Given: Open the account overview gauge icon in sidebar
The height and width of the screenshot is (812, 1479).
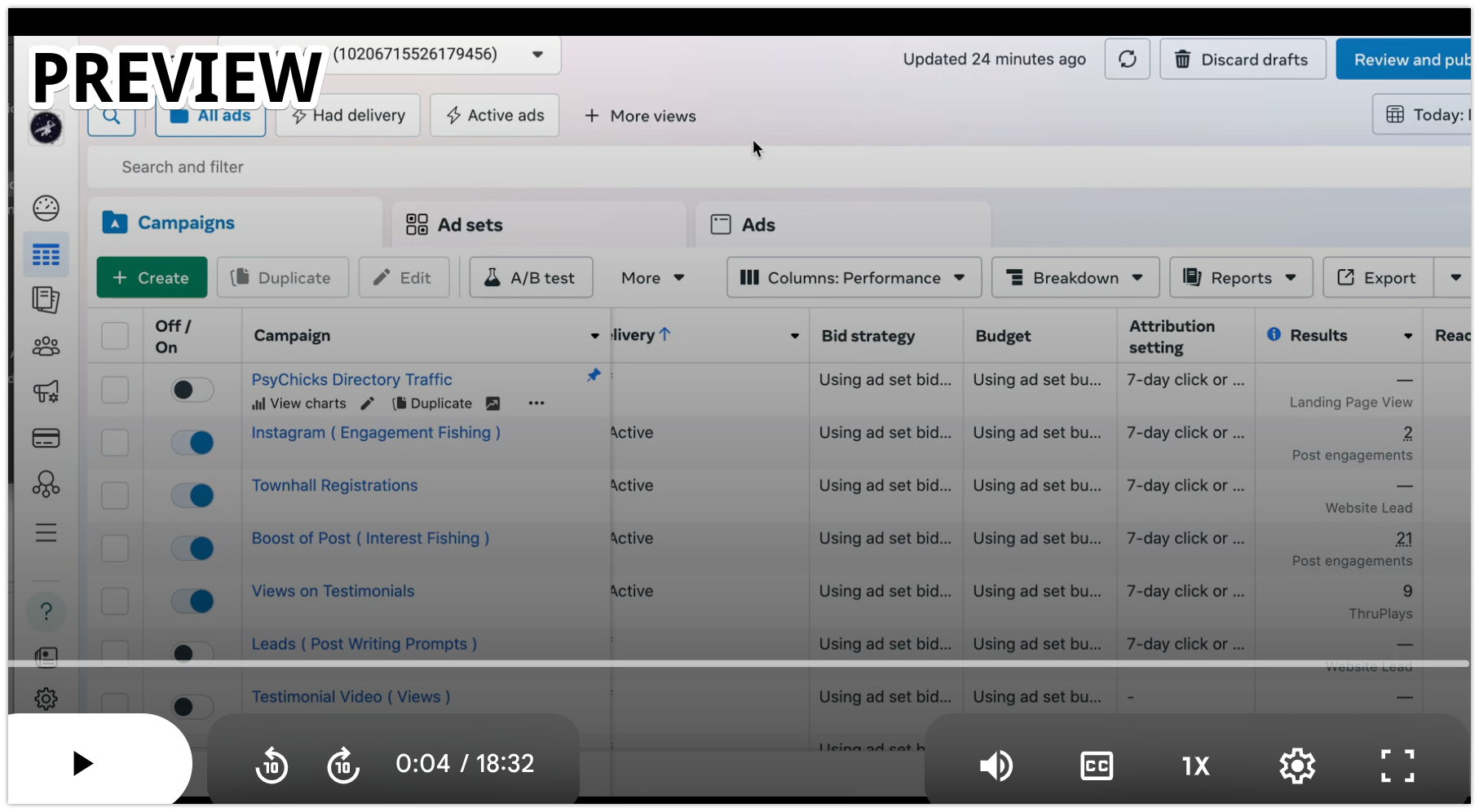Looking at the screenshot, I should pyautogui.click(x=46, y=208).
